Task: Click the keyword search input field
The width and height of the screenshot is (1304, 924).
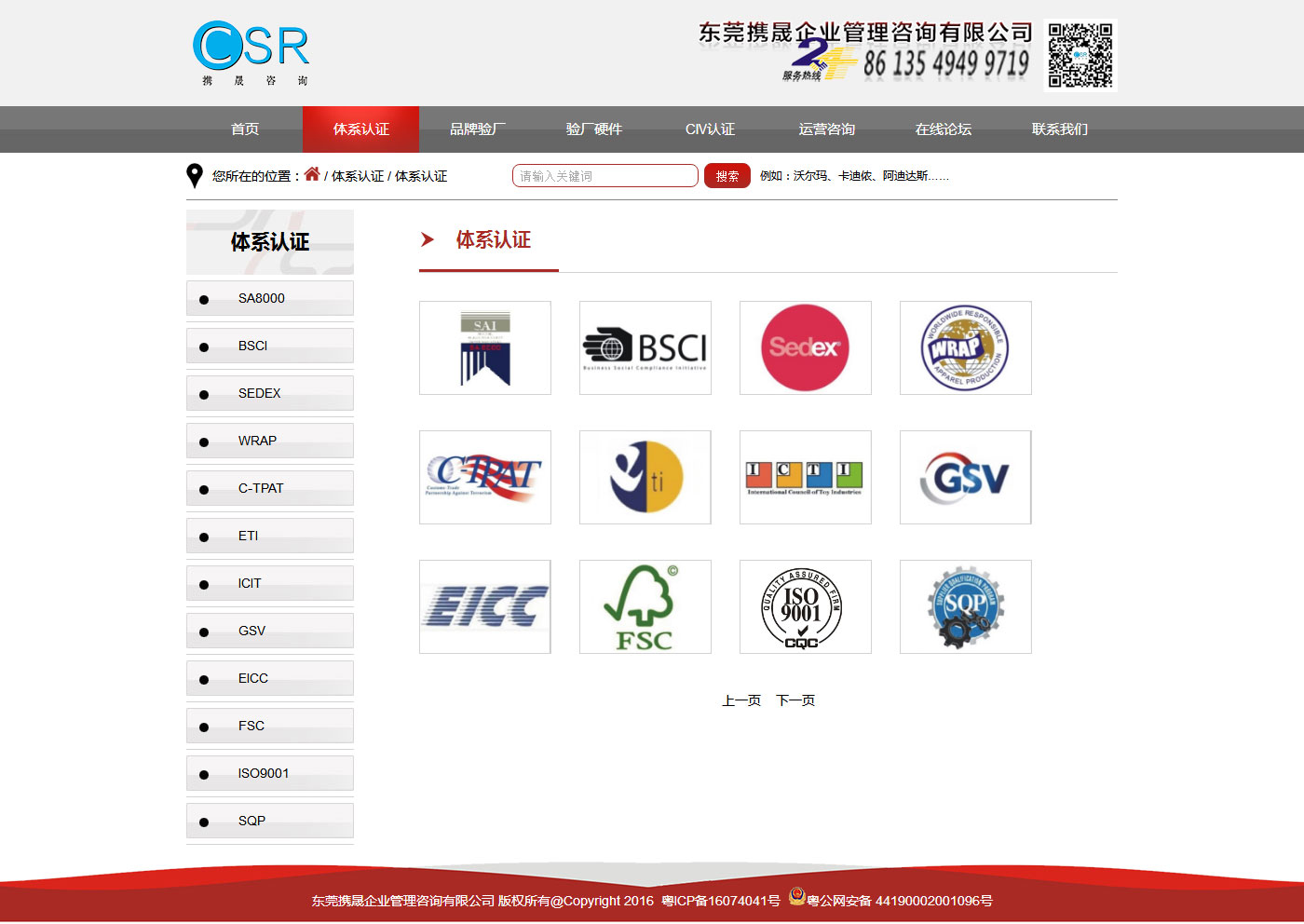Action: point(604,176)
